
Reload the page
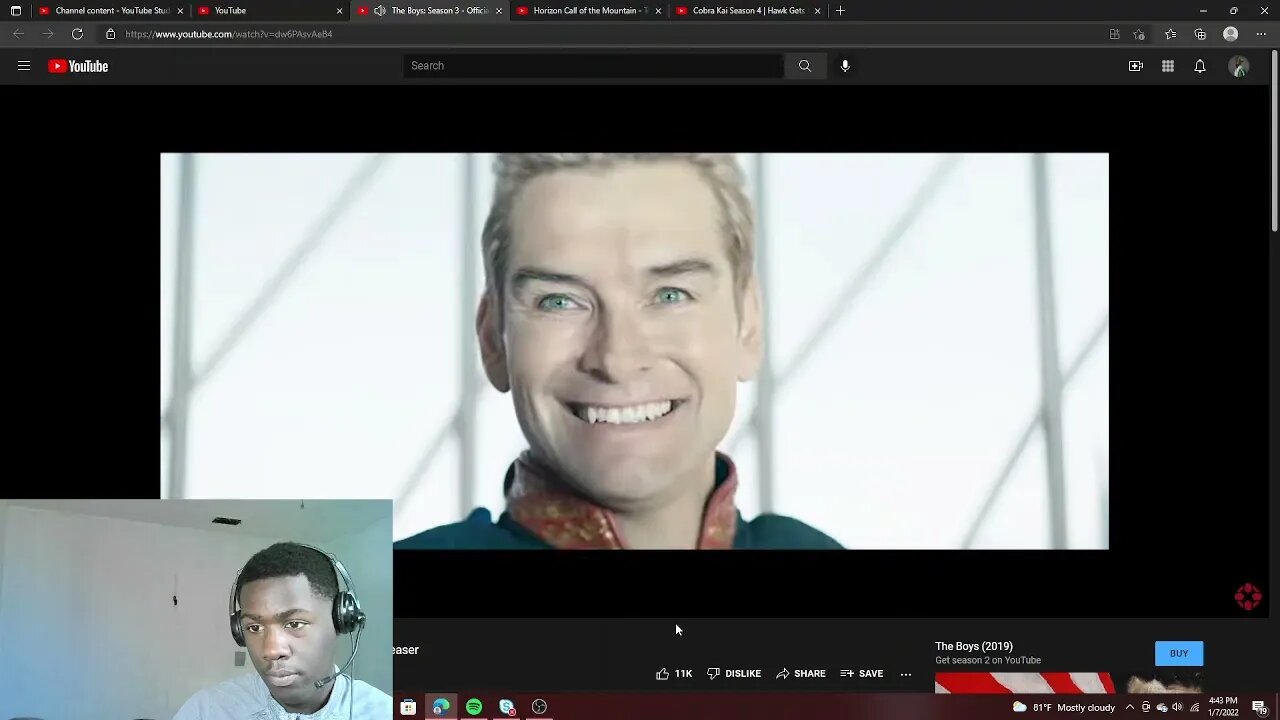[x=77, y=34]
